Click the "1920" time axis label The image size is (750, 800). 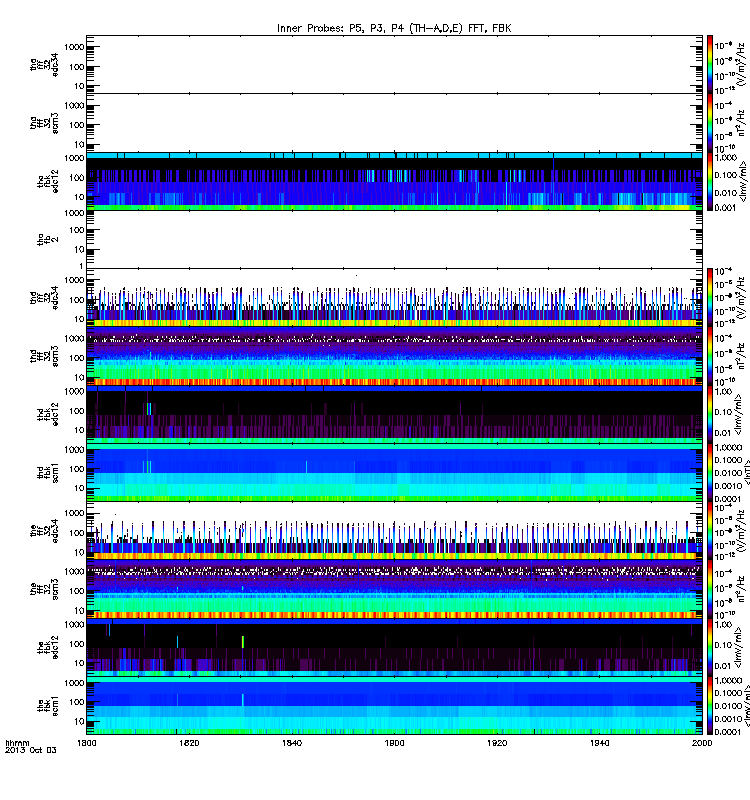pos(497,743)
